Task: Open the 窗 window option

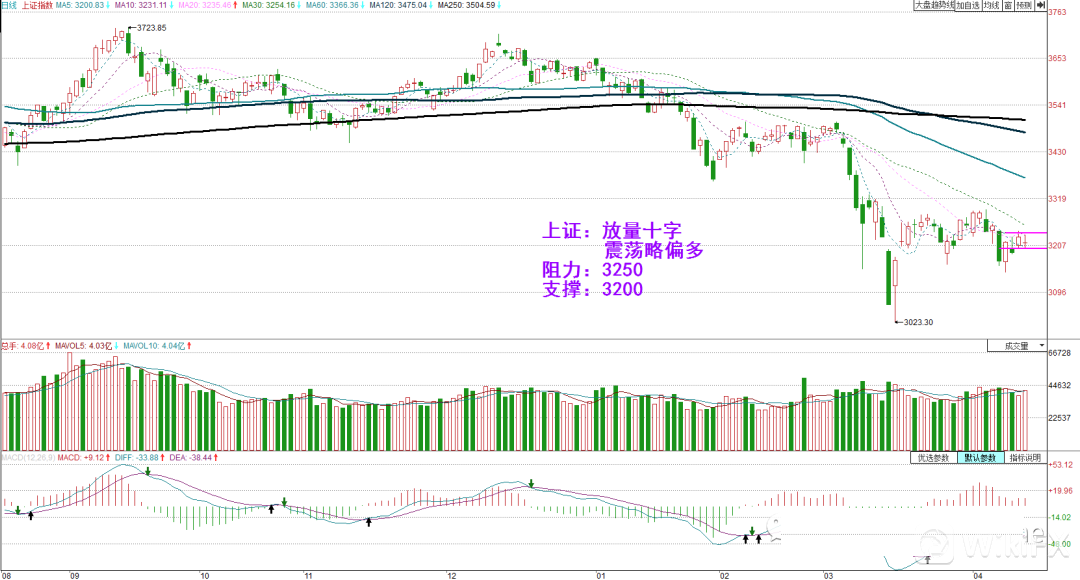Action: pos(1008,6)
